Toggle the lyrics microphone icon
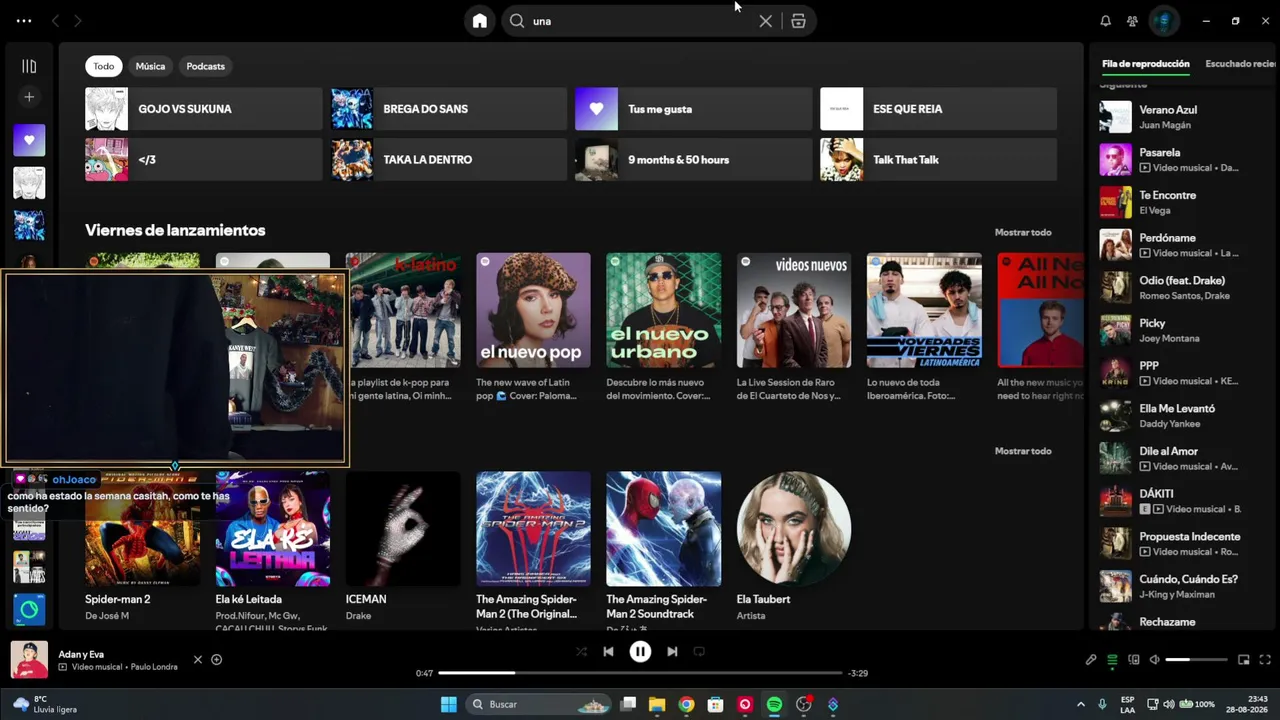 [1091, 660]
